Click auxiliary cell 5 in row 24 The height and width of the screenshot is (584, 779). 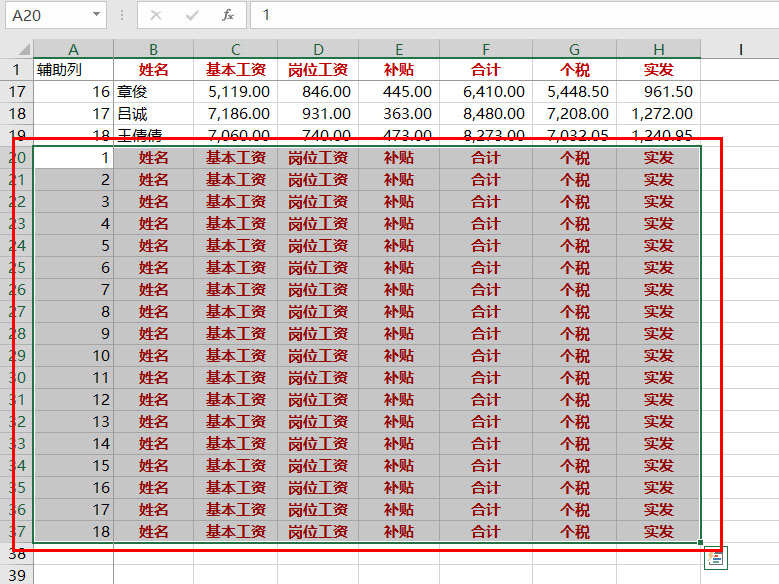[74, 246]
